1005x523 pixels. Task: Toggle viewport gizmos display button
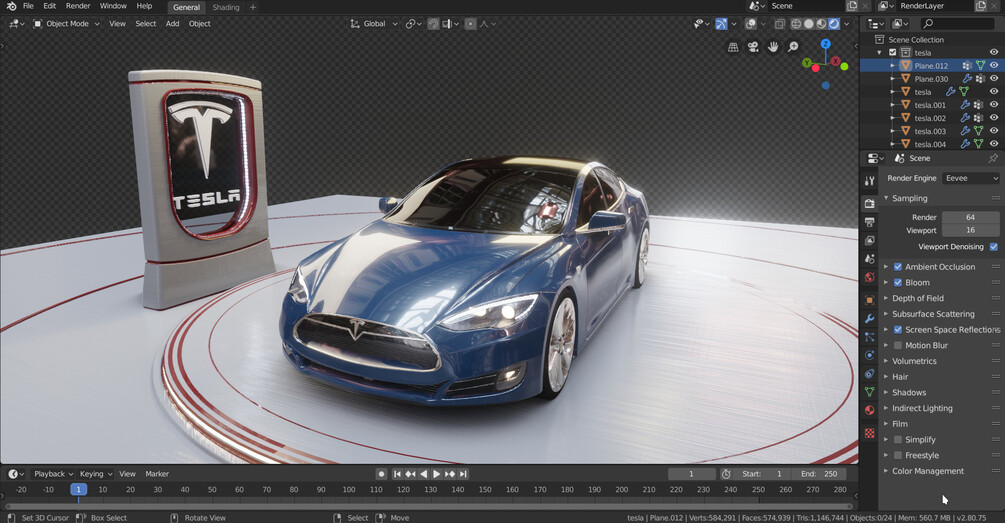coord(722,24)
